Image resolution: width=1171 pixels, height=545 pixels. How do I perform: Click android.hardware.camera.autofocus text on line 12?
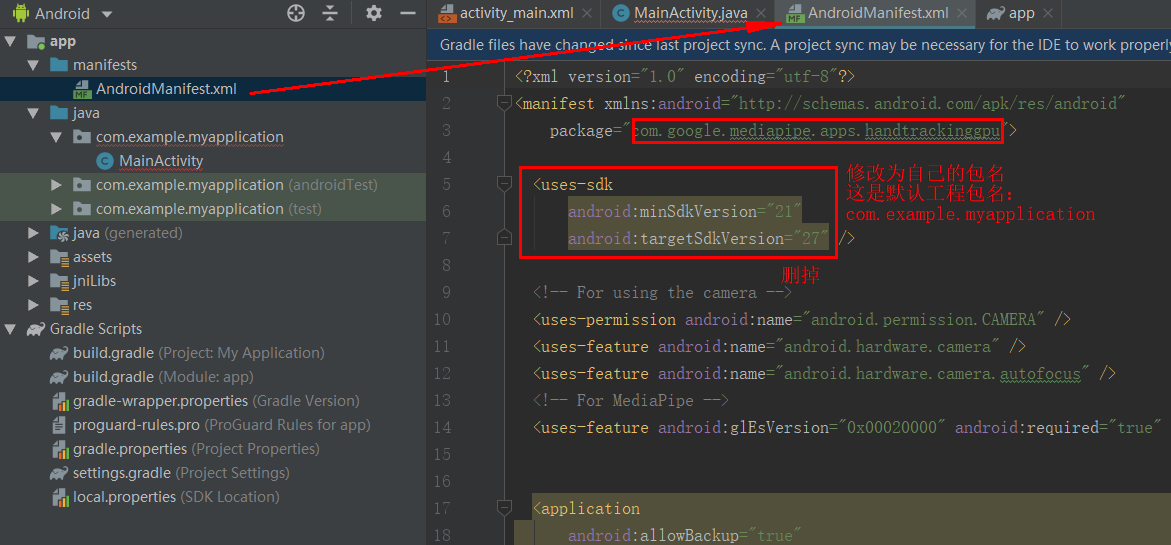coord(932,373)
